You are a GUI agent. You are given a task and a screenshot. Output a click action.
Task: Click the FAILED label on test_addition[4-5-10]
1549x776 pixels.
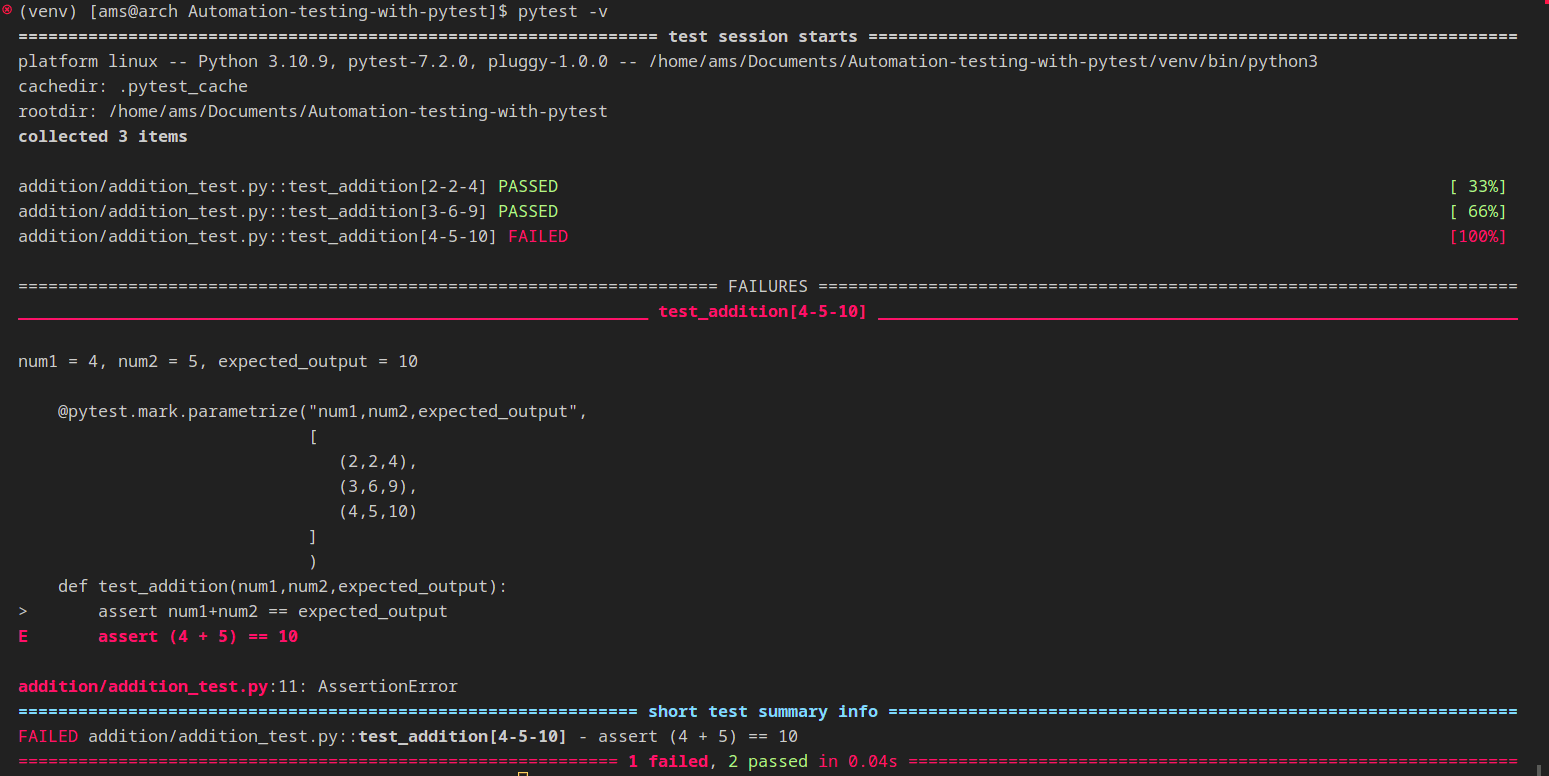(538, 236)
